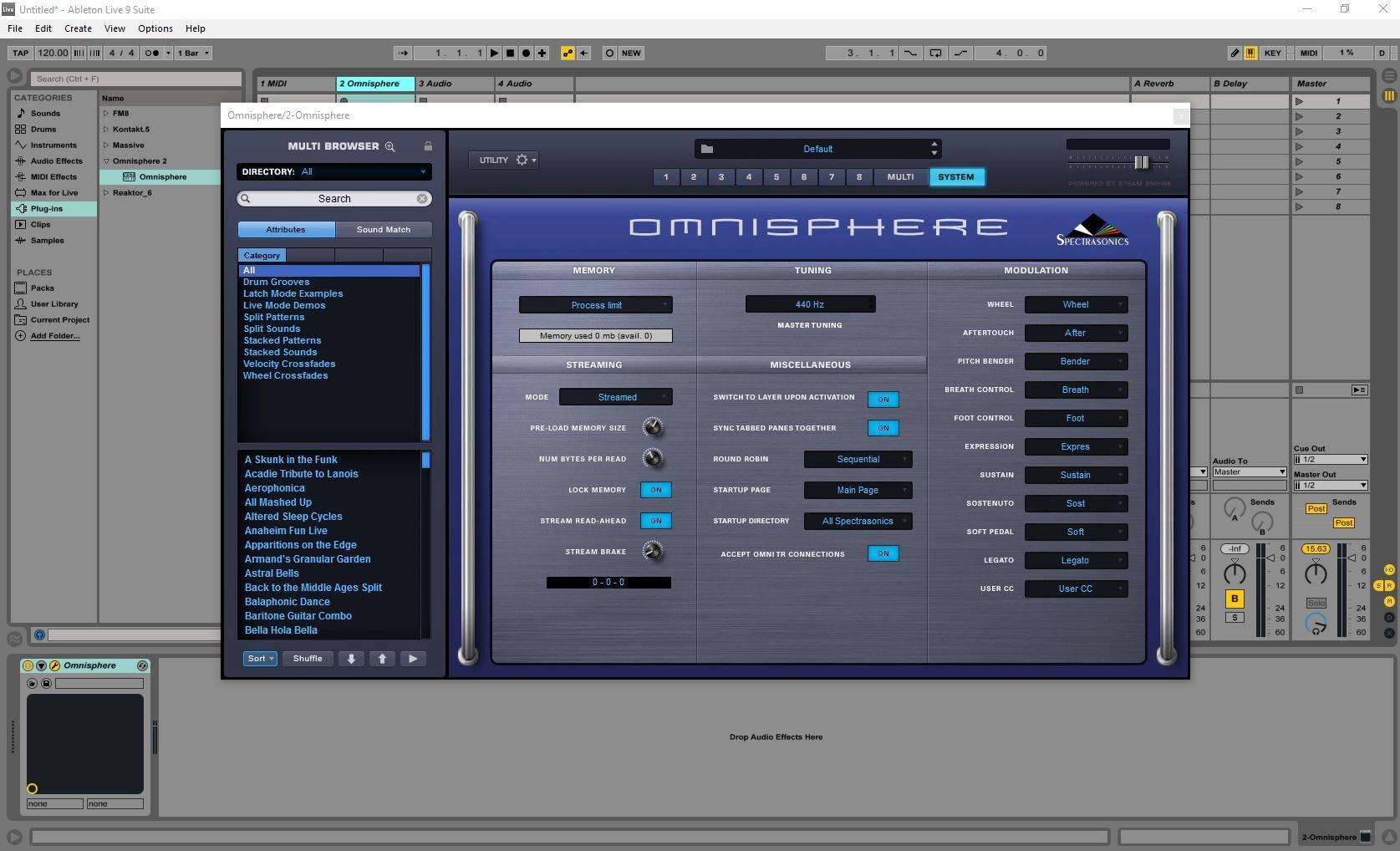Image resolution: width=1400 pixels, height=851 pixels.
Task: Toggle the Master Solo button
Action: [x=1316, y=603]
